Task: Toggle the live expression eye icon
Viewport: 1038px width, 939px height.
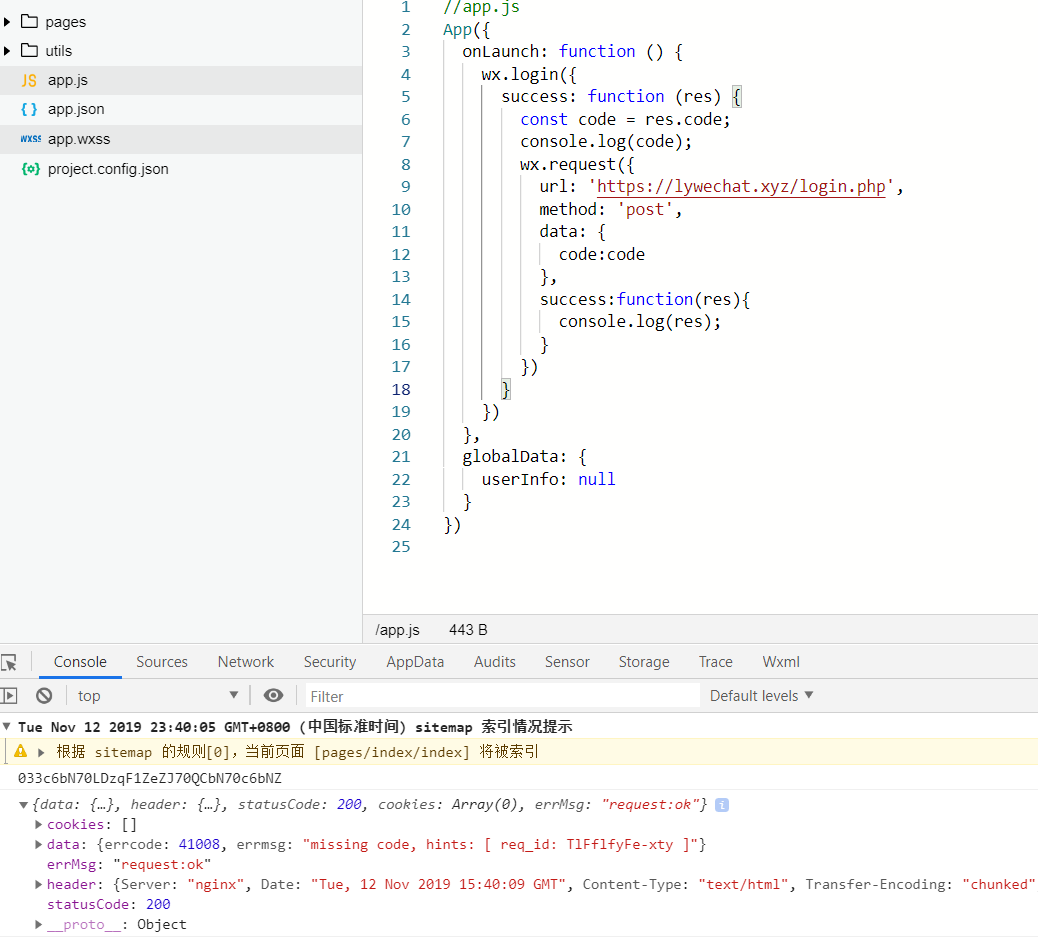Action: (x=273, y=695)
